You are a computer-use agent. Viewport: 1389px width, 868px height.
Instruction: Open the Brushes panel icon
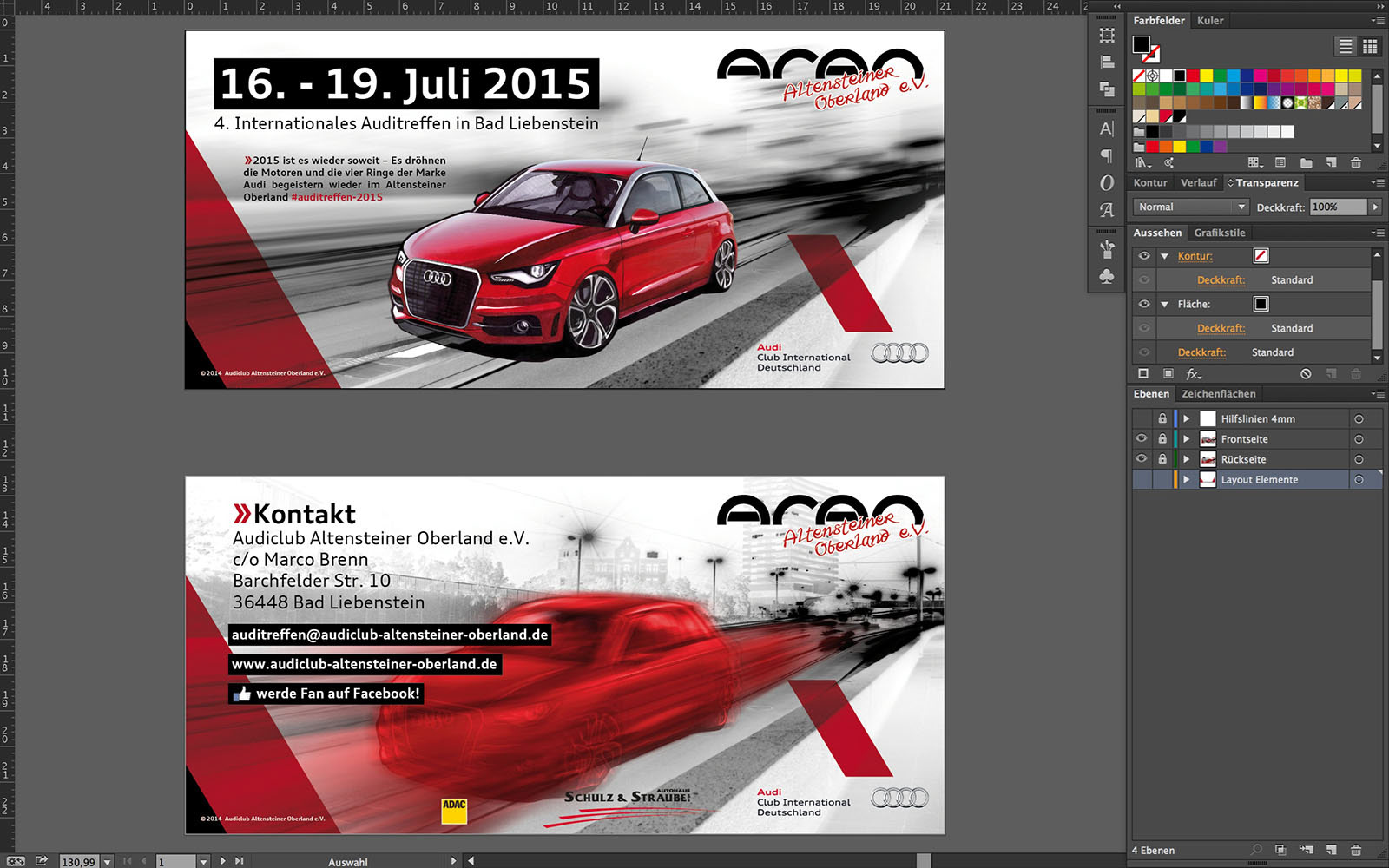[x=1107, y=250]
